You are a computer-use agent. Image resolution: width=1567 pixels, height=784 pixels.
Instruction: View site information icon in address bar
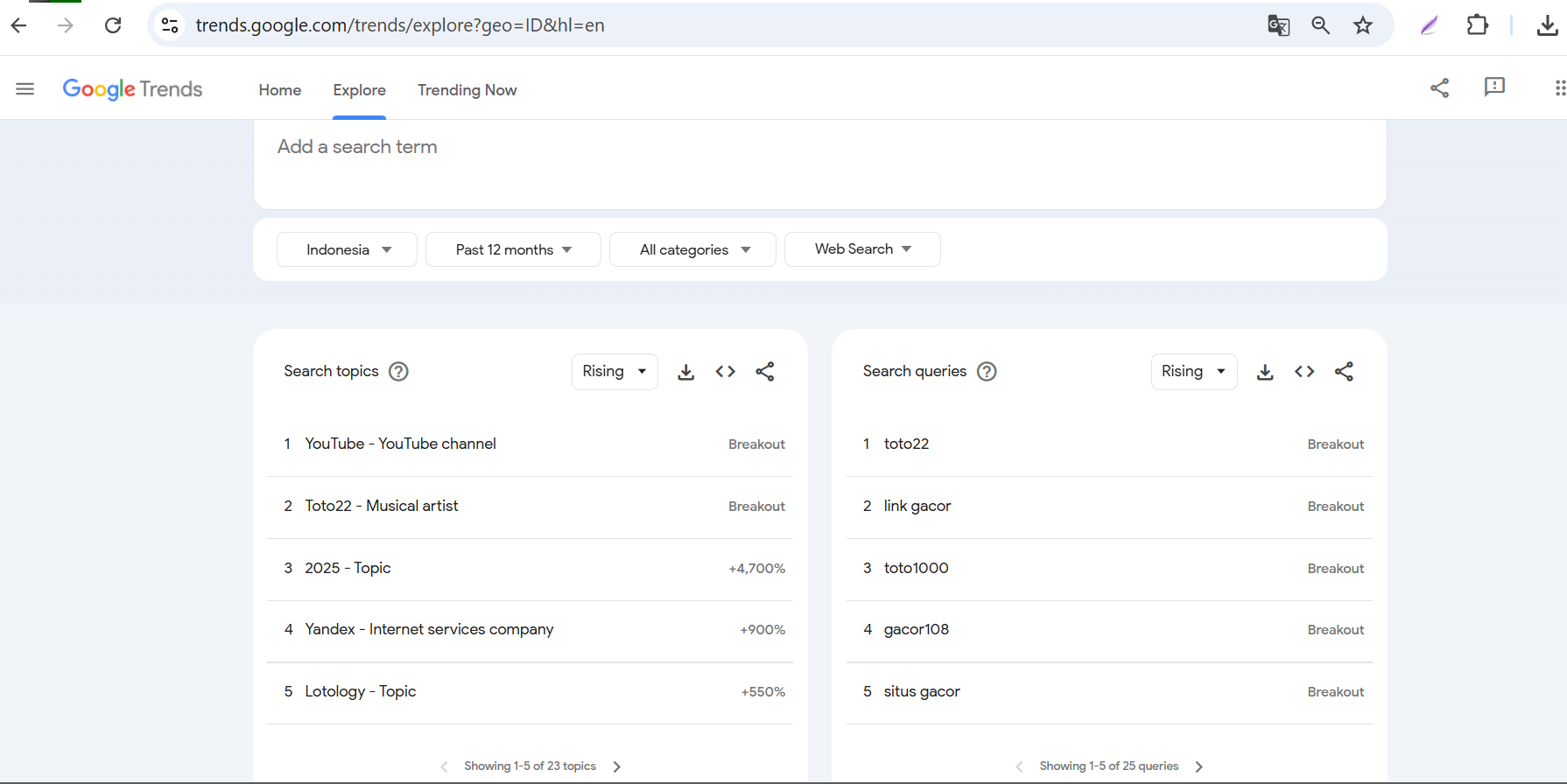(x=170, y=25)
